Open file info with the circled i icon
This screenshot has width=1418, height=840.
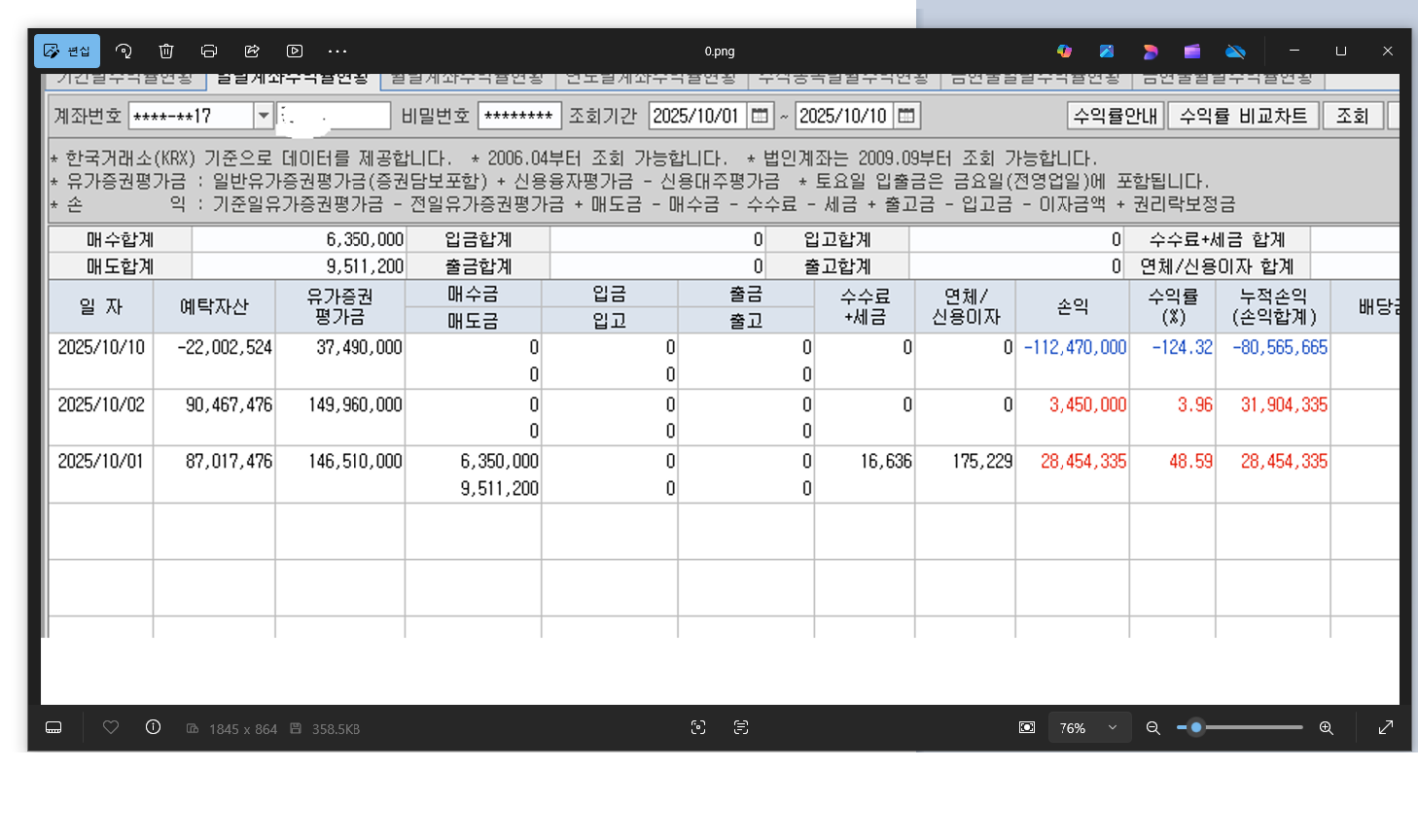[153, 727]
